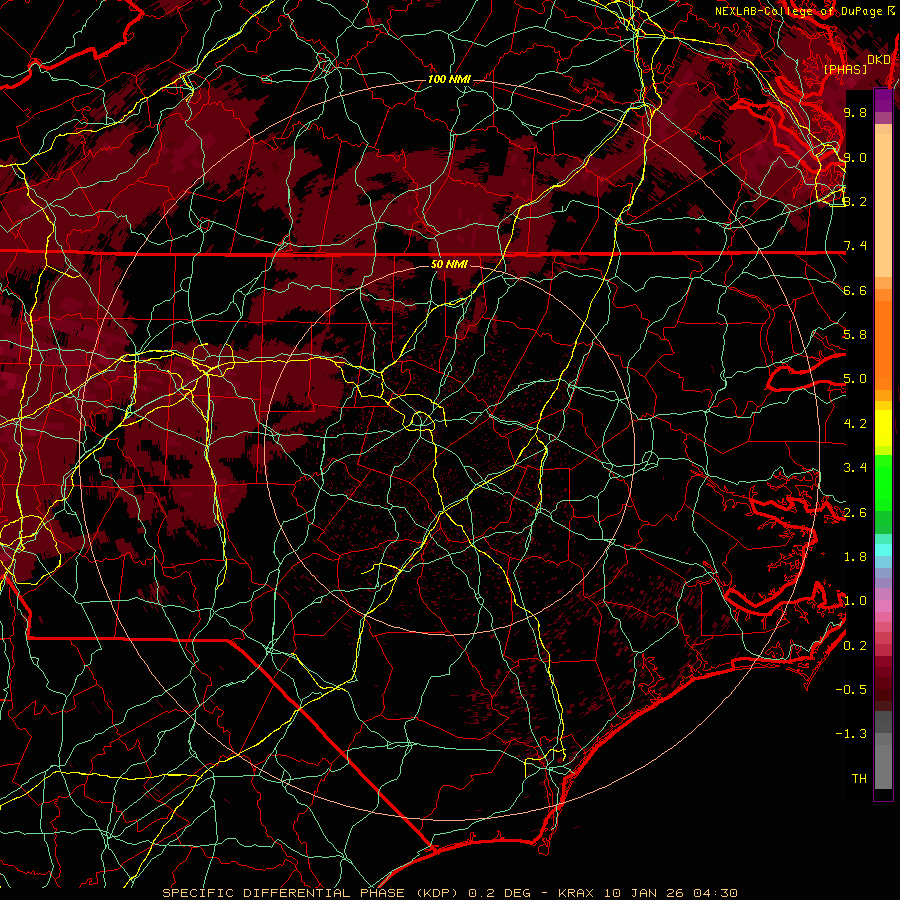The width and height of the screenshot is (900, 900).
Task: Click the 100 NMI range ring label
Action: [449, 79]
